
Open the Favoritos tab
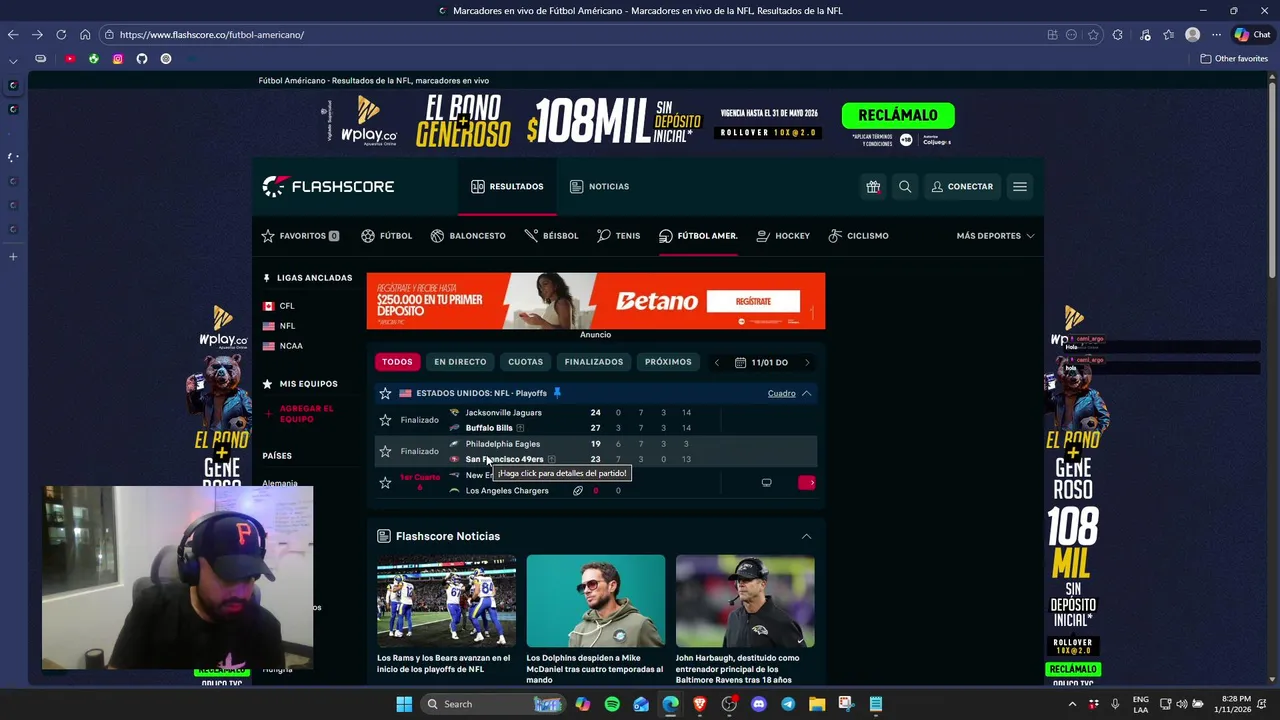coord(300,236)
